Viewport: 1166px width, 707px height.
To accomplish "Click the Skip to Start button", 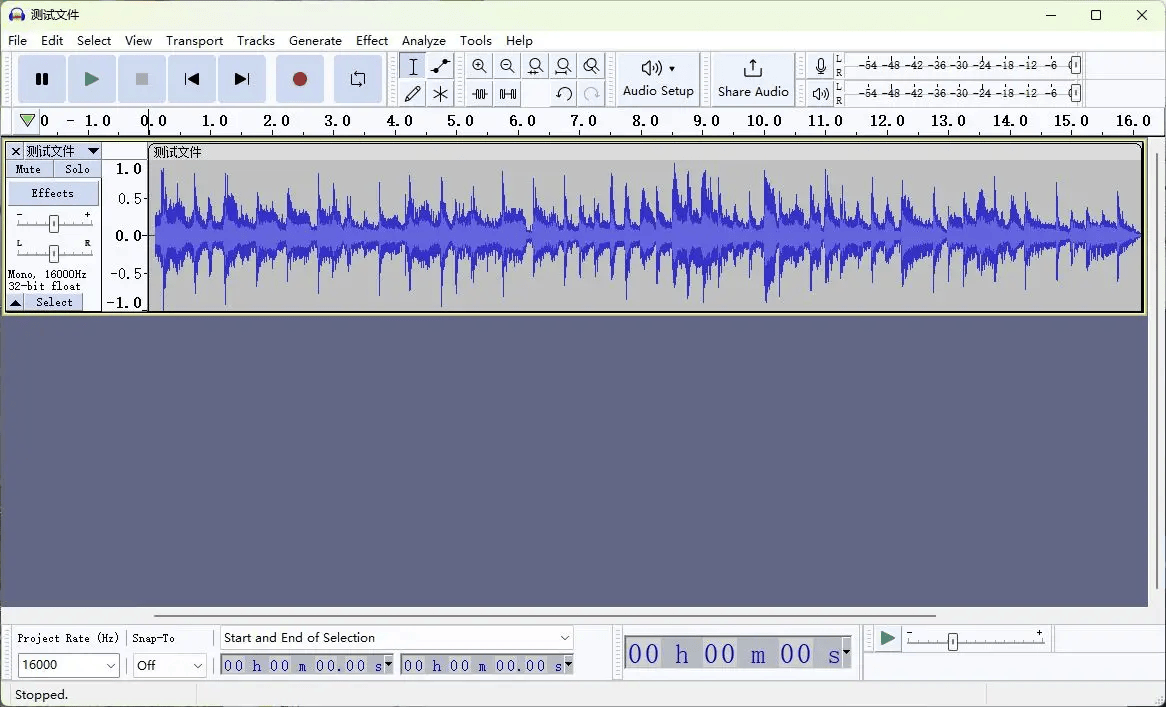I will pos(192,79).
